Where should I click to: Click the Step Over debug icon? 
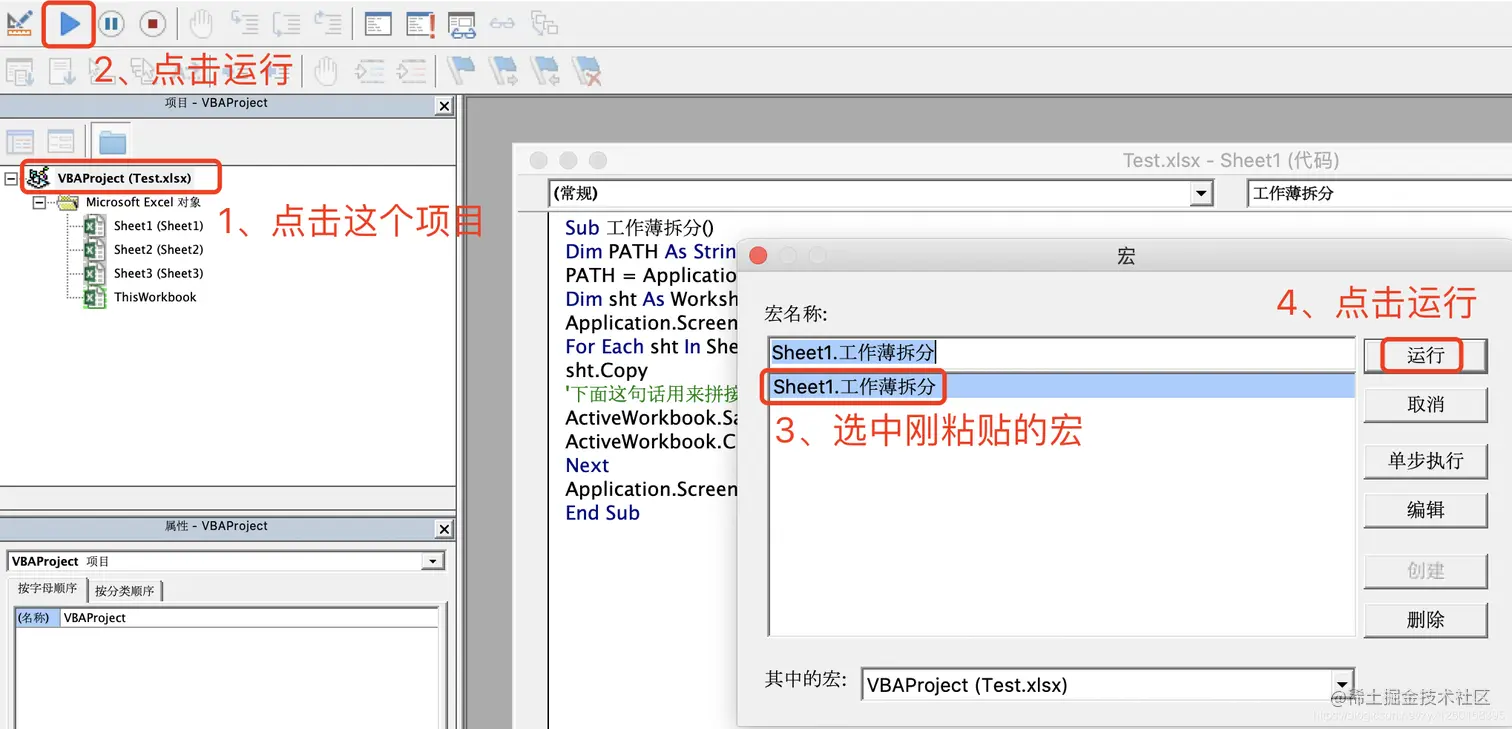286,23
